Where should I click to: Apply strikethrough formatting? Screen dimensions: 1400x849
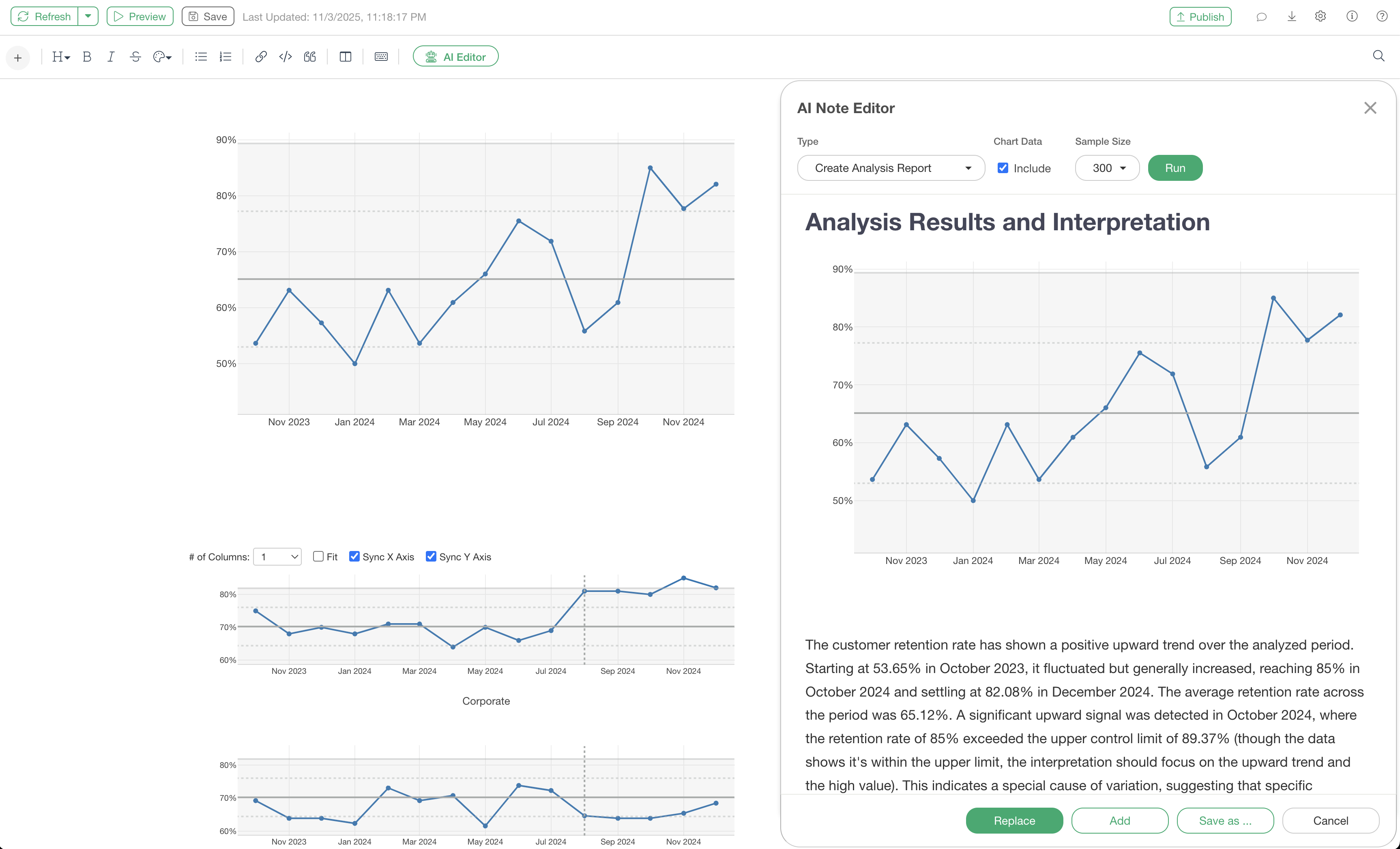[135, 57]
